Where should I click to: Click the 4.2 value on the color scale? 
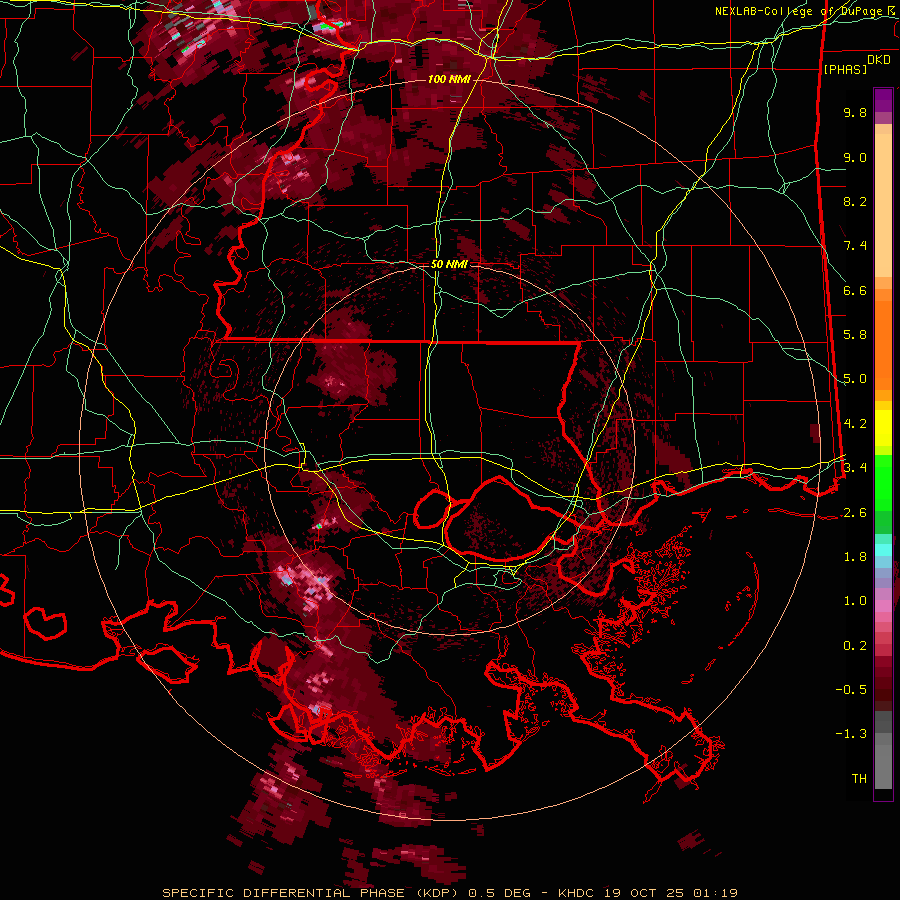click(855, 424)
